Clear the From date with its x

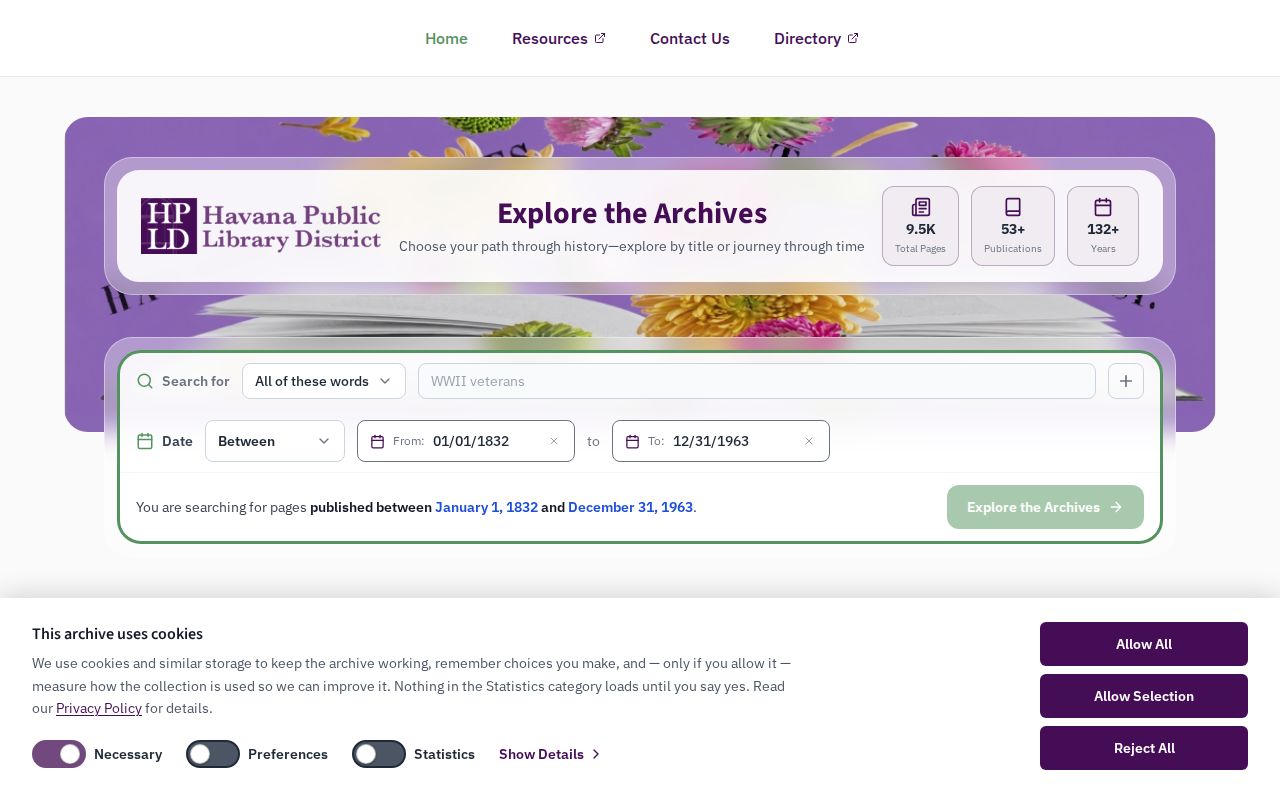554,441
